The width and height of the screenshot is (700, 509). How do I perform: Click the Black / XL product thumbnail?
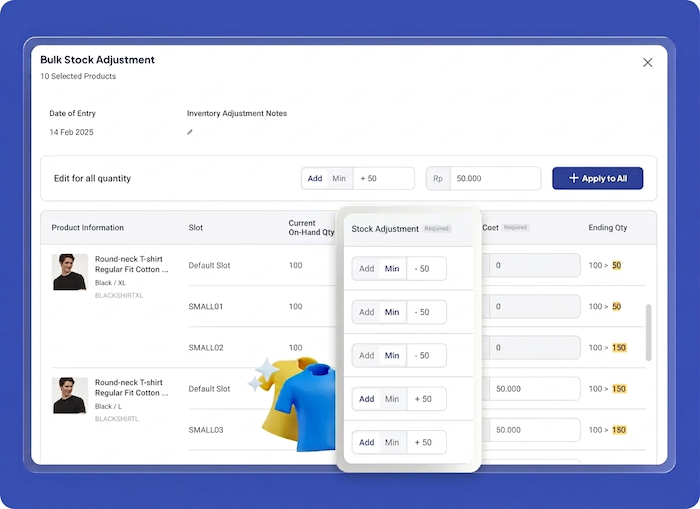(x=70, y=272)
